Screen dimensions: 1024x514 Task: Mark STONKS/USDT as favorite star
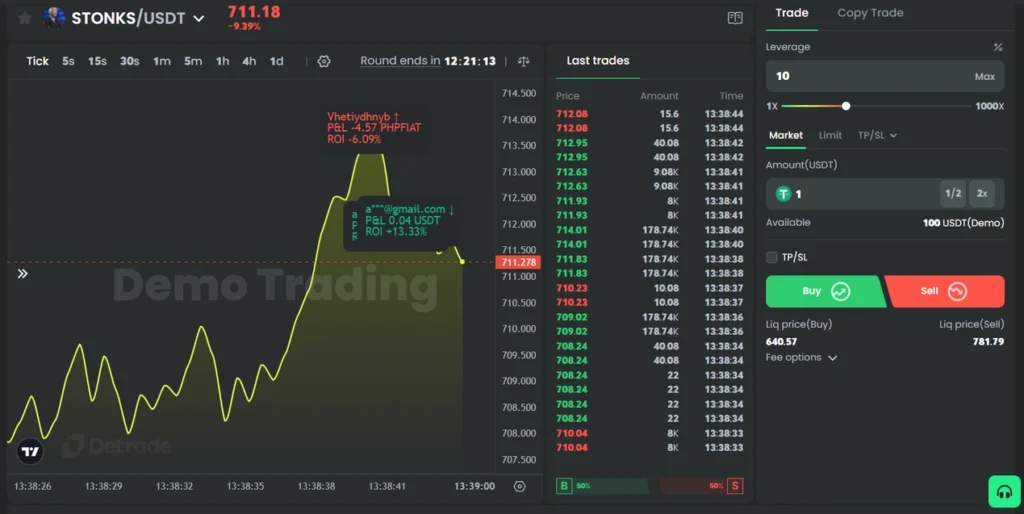click(25, 18)
